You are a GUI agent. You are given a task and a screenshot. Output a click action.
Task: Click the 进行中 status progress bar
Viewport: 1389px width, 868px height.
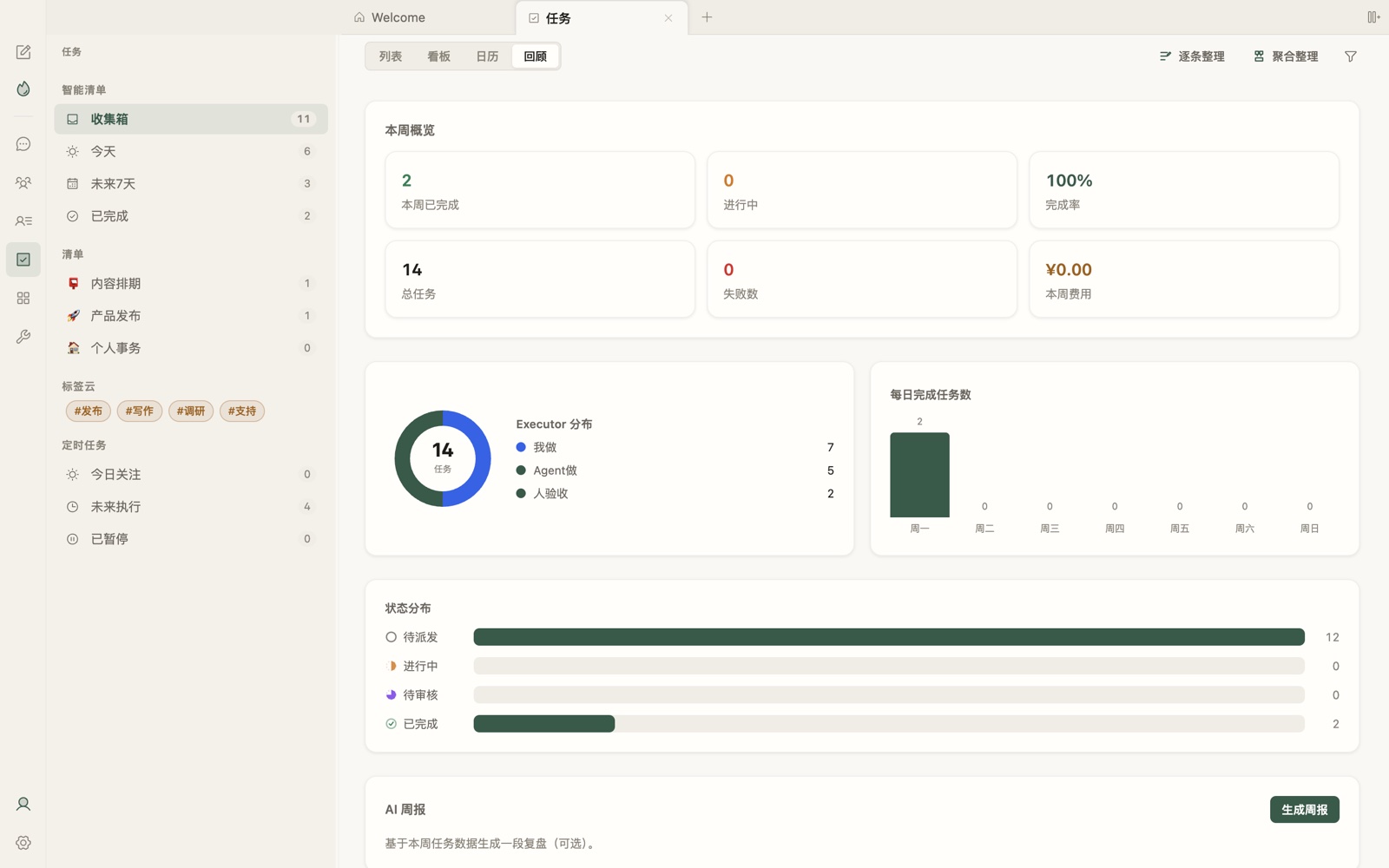889,666
